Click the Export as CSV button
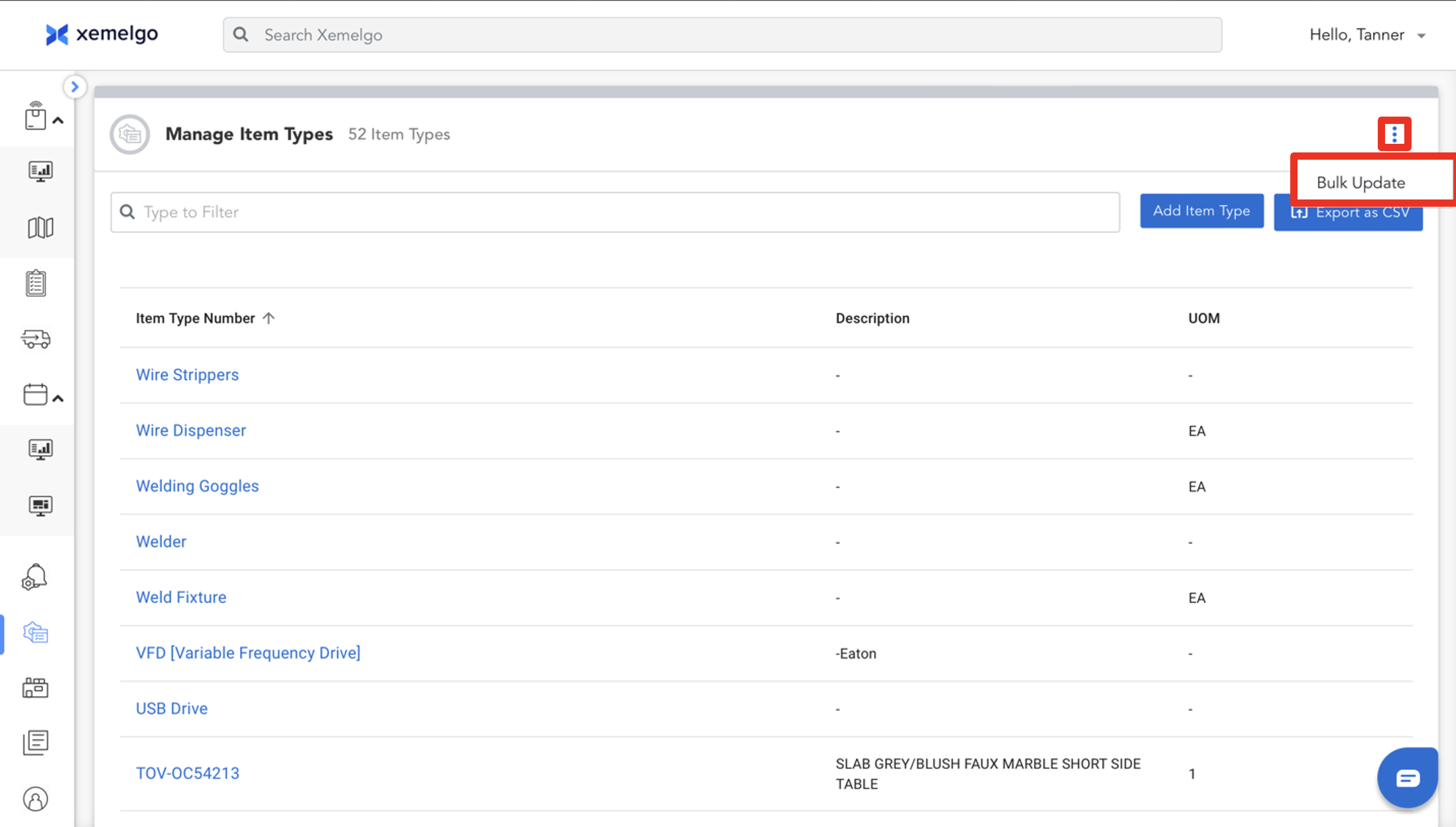Image resolution: width=1456 pixels, height=827 pixels. [1349, 219]
